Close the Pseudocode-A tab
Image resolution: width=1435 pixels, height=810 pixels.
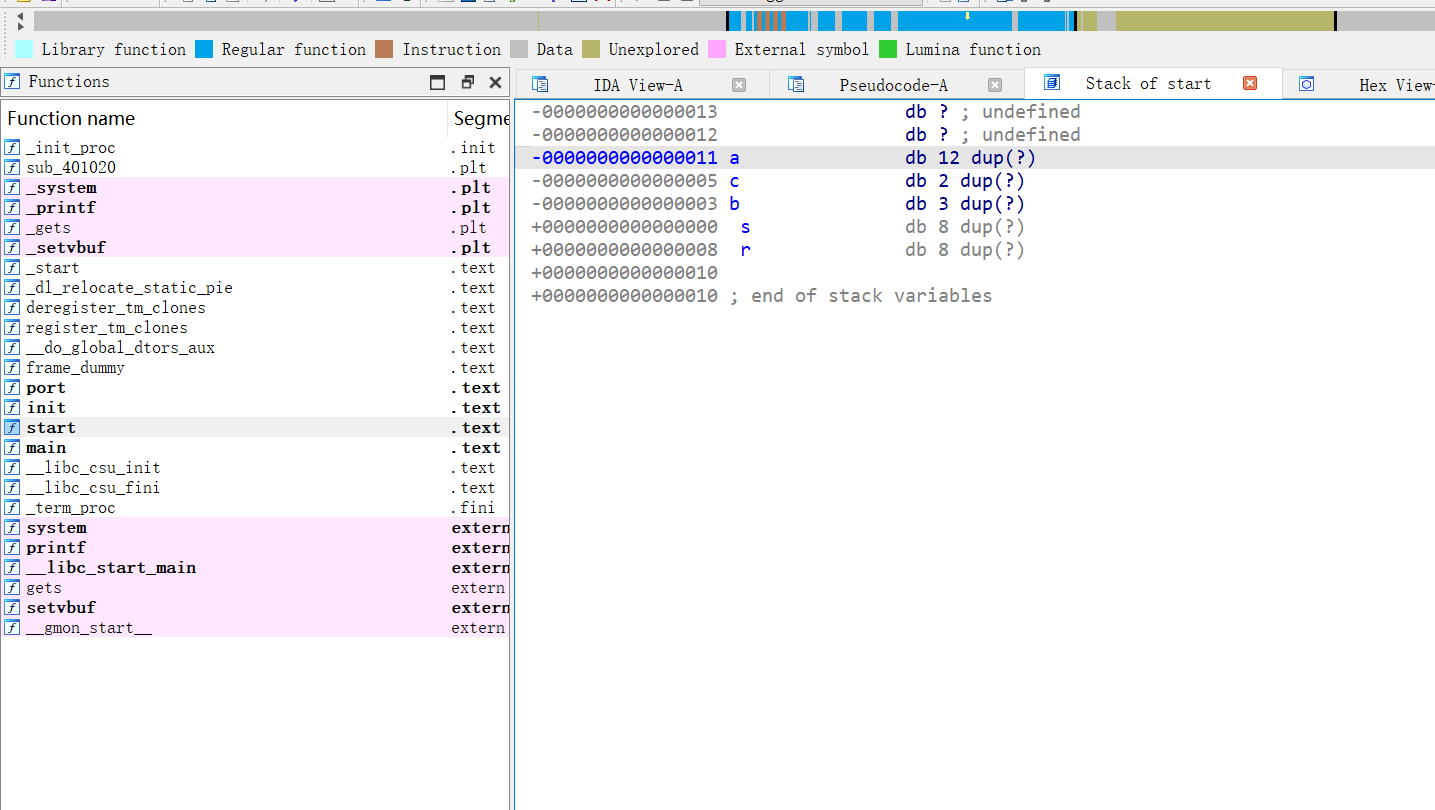(x=995, y=85)
